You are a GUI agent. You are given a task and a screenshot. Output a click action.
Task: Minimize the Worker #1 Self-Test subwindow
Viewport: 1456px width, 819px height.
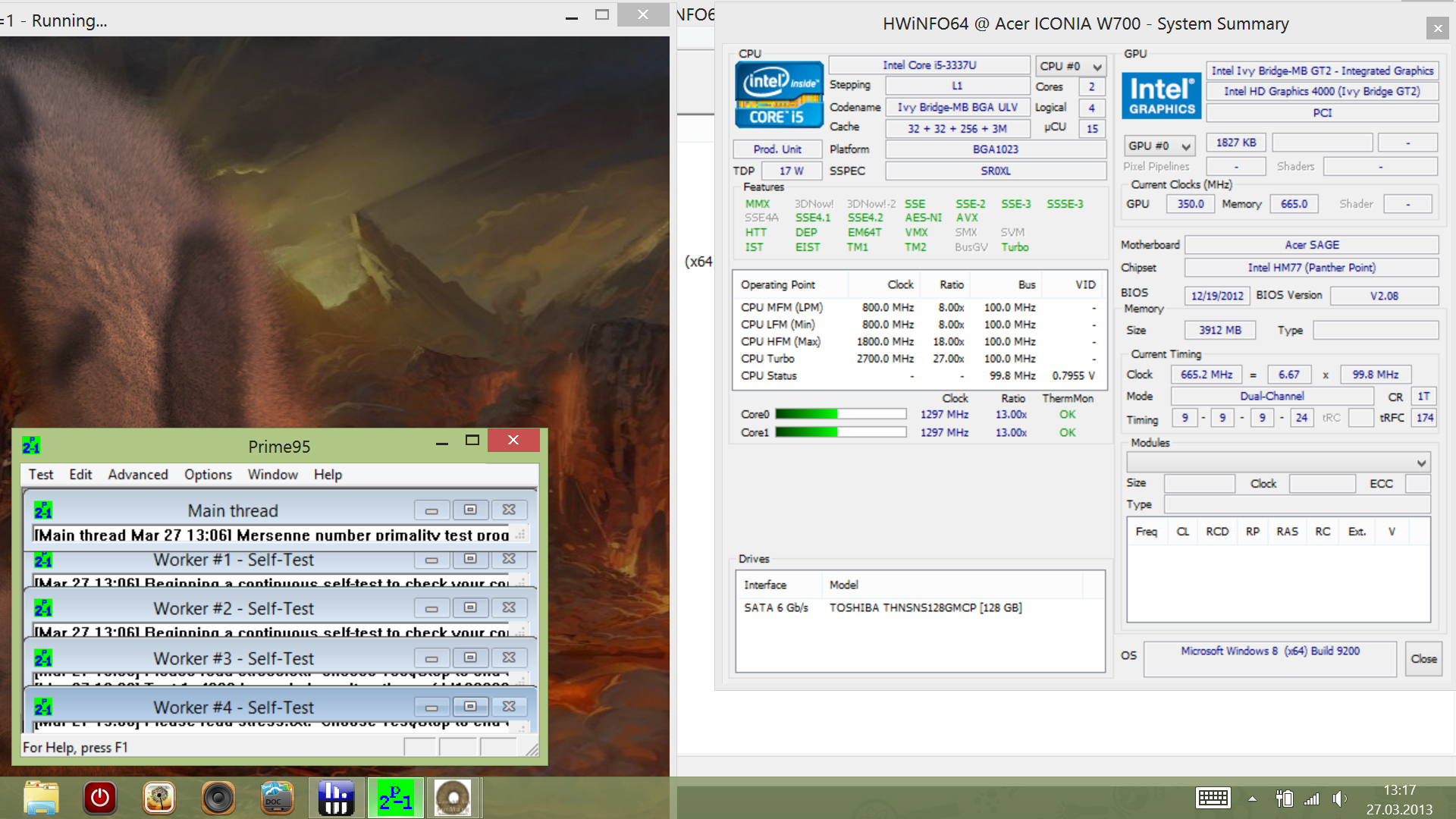(431, 560)
